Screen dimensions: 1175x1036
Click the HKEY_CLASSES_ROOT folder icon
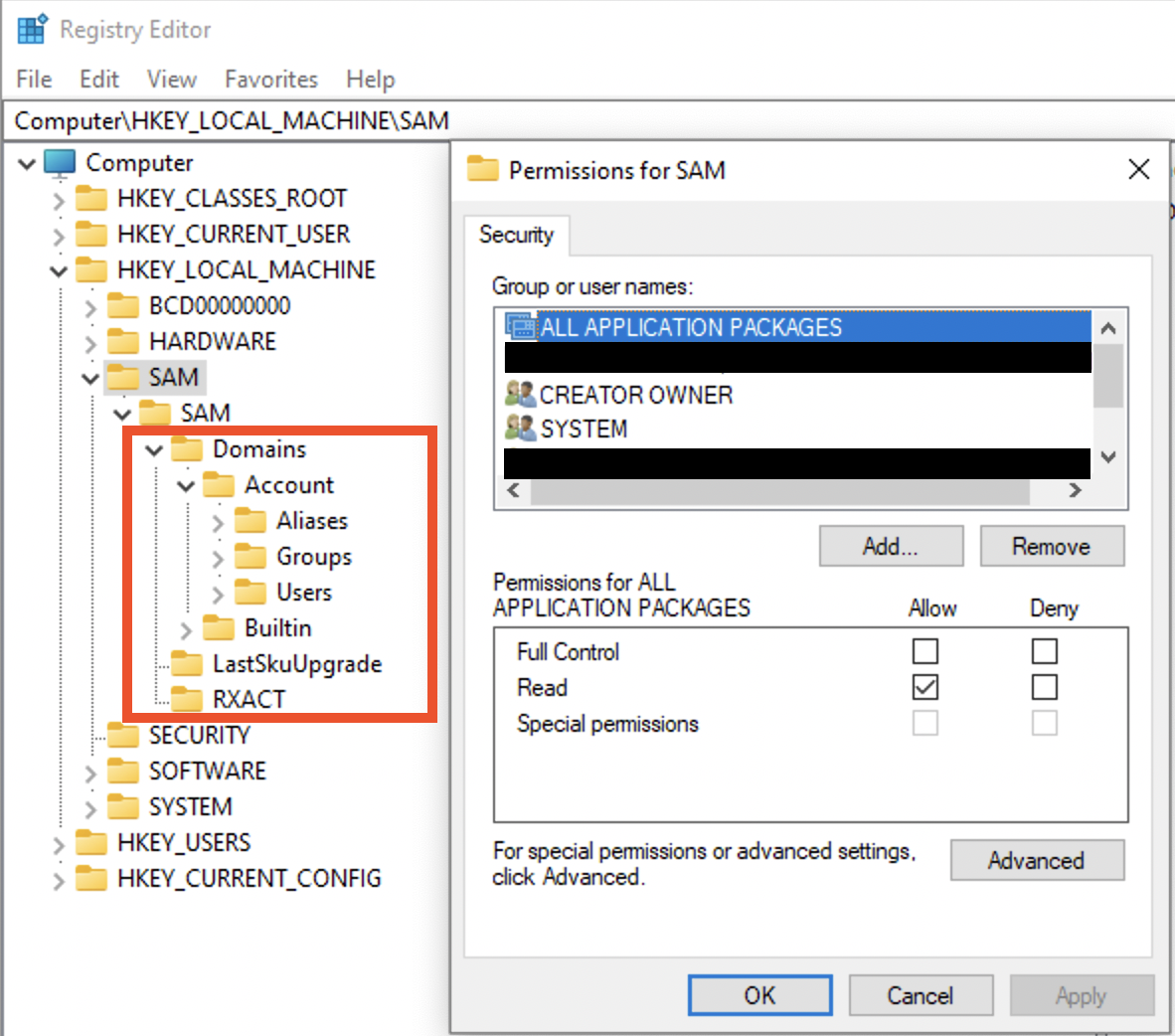(91, 199)
